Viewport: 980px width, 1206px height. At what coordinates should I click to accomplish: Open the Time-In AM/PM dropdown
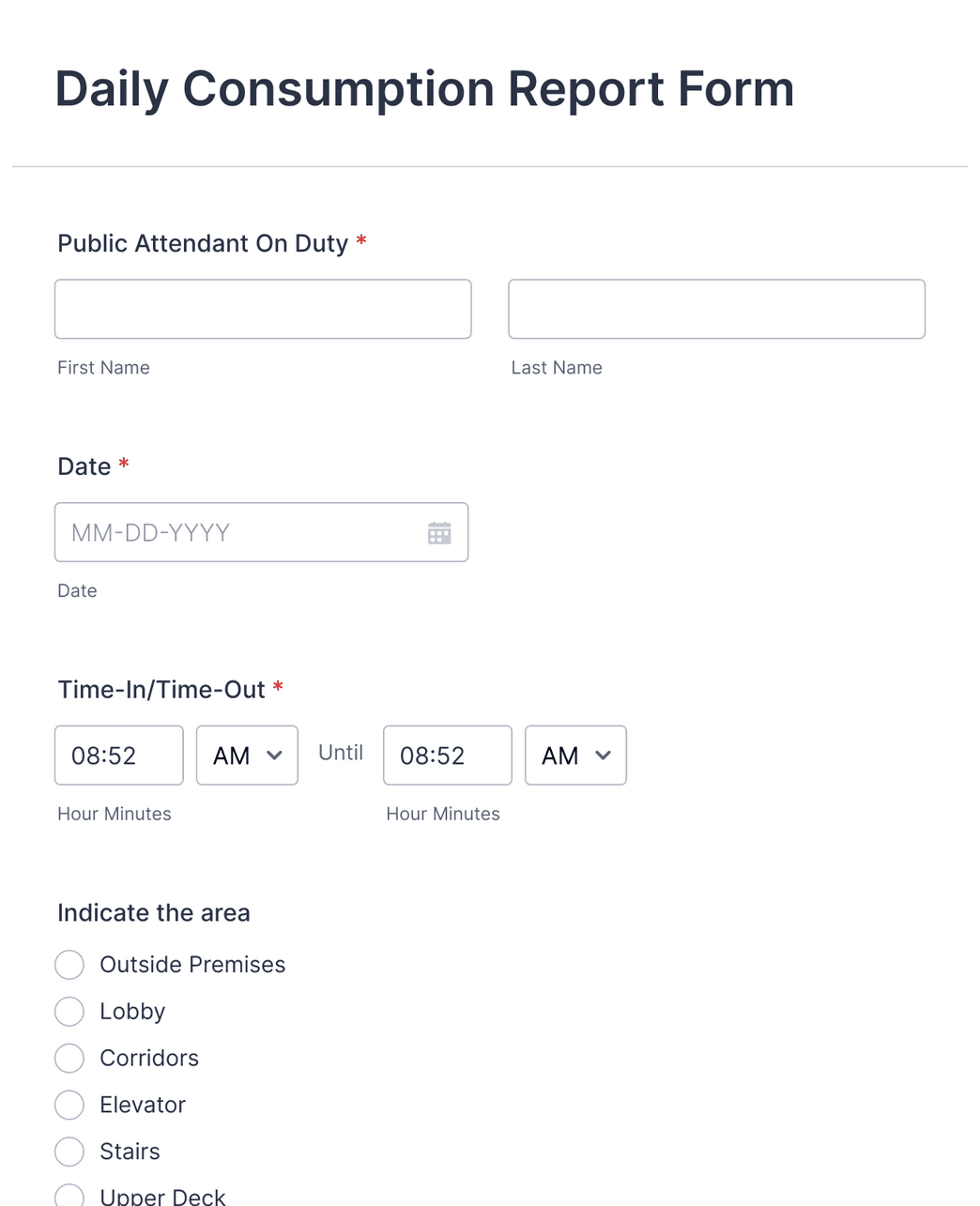(246, 755)
